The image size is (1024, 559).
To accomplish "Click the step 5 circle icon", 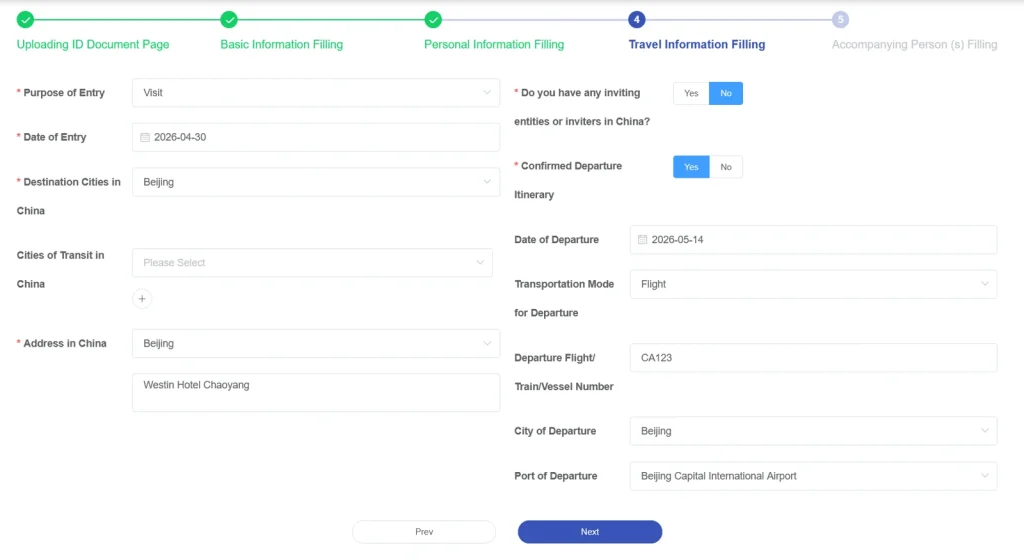I will tap(841, 19).
